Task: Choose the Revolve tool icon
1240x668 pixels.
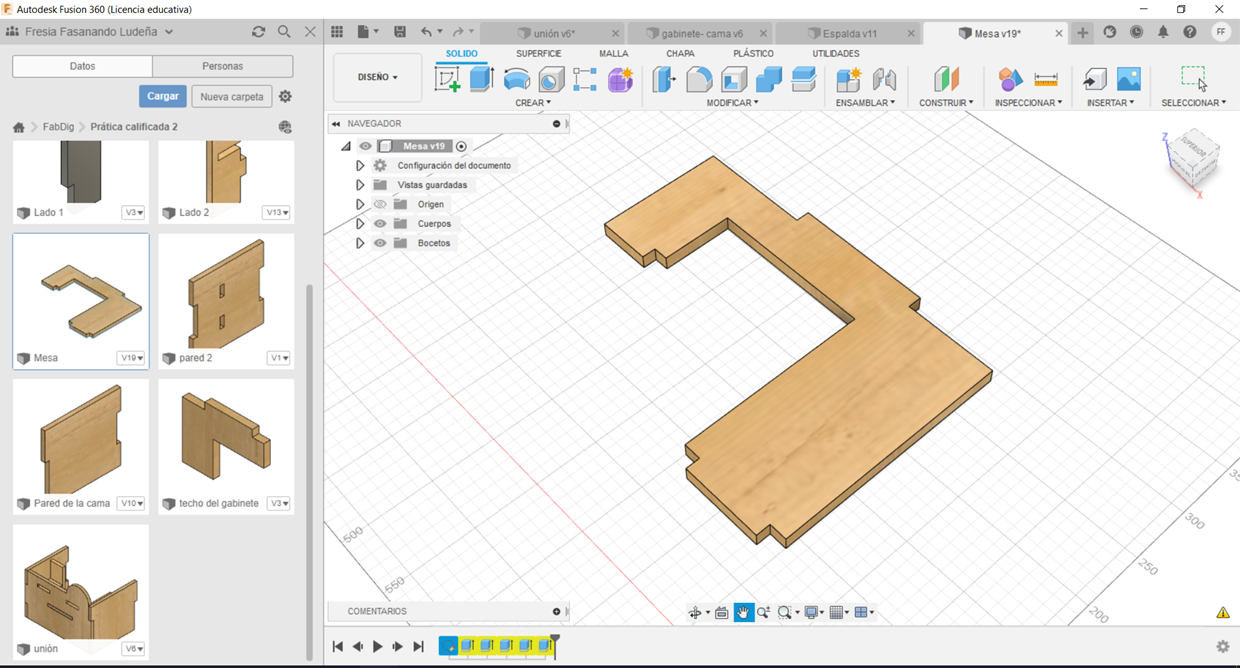Action: [516, 80]
